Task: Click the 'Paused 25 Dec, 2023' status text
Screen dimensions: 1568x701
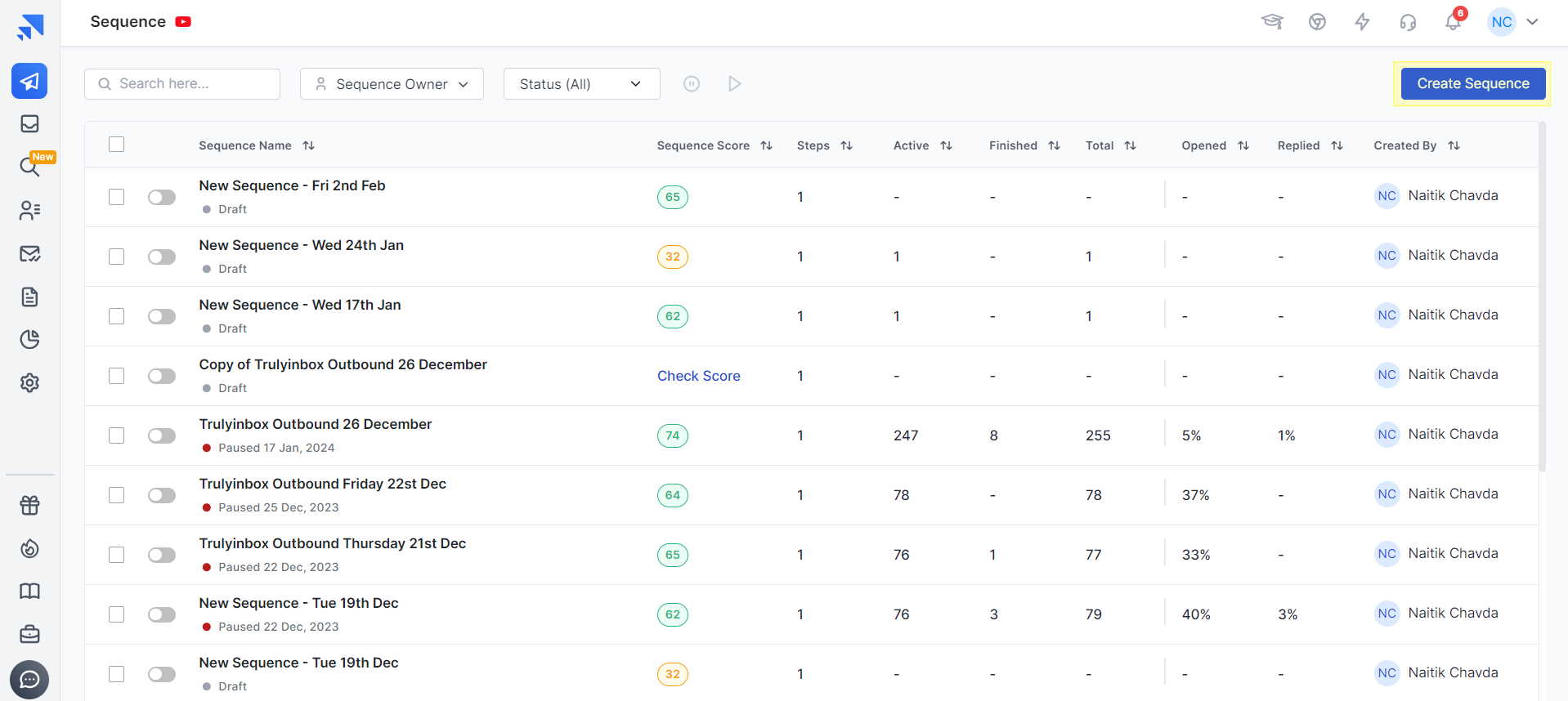Action: pos(279,507)
